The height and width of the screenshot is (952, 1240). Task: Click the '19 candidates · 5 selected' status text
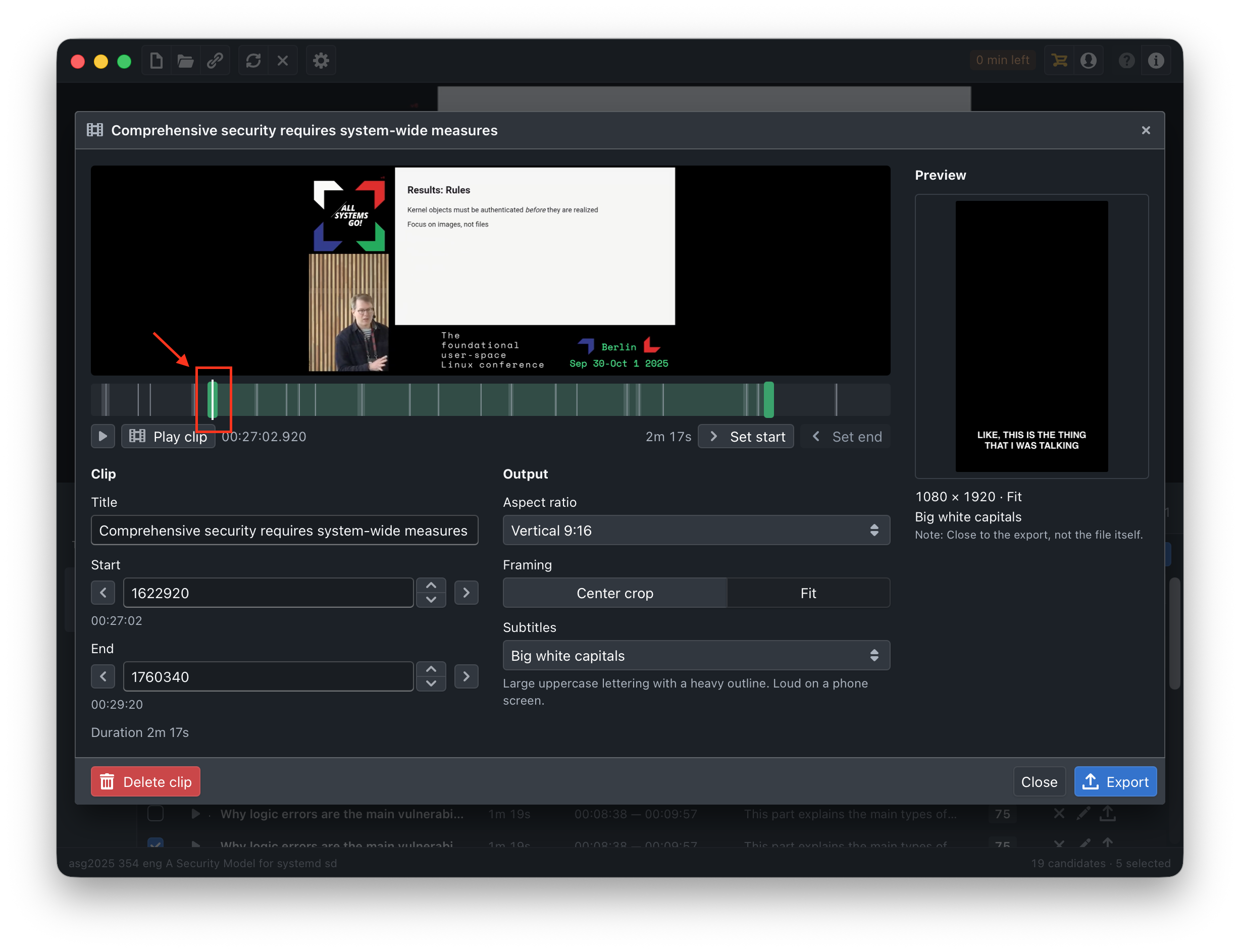[1100, 863]
